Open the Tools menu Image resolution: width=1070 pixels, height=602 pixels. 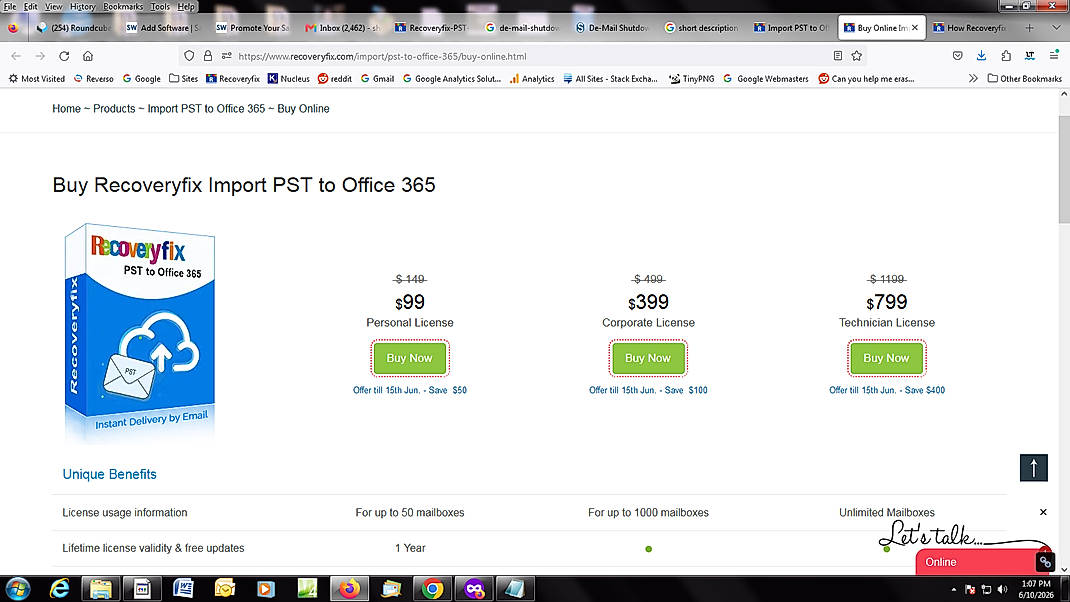160,6
